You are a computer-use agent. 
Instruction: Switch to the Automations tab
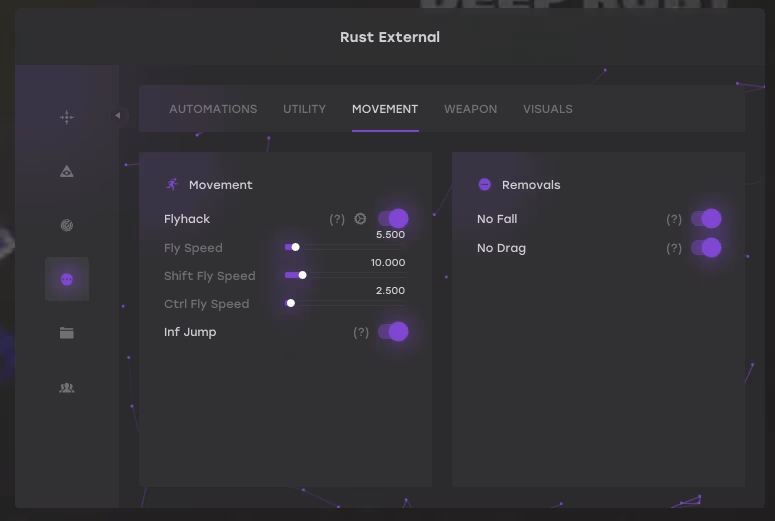[213, 109]
